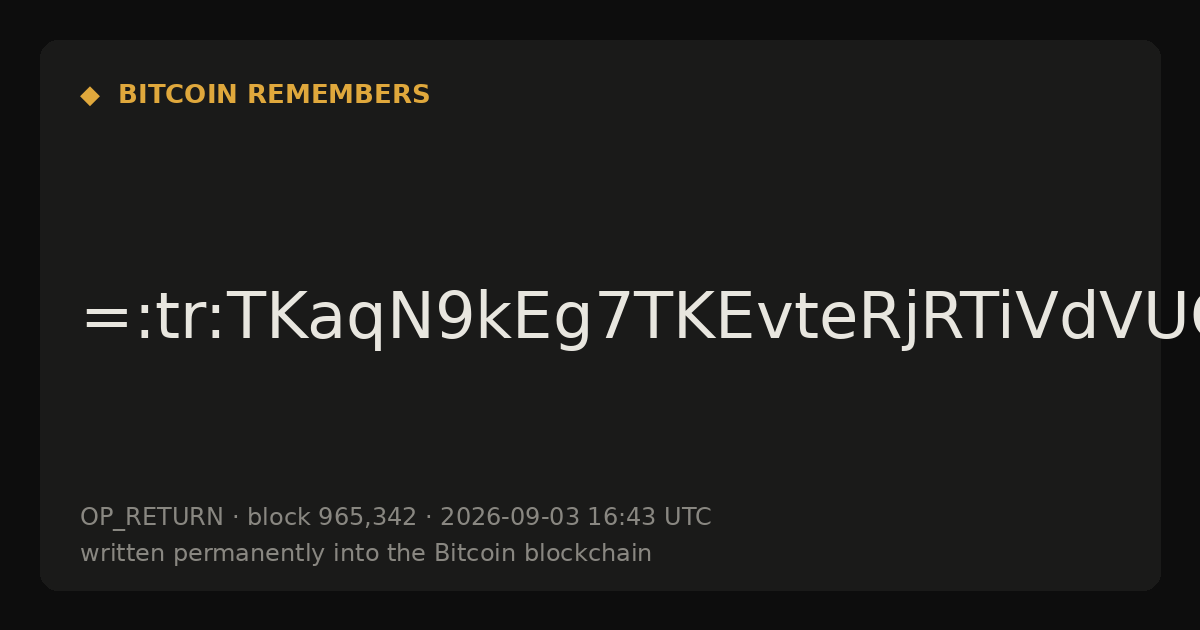Click the words Bitcoin blockchain in caption
Viewport: 1200px width, 630px height.
[x=543, y=553]
